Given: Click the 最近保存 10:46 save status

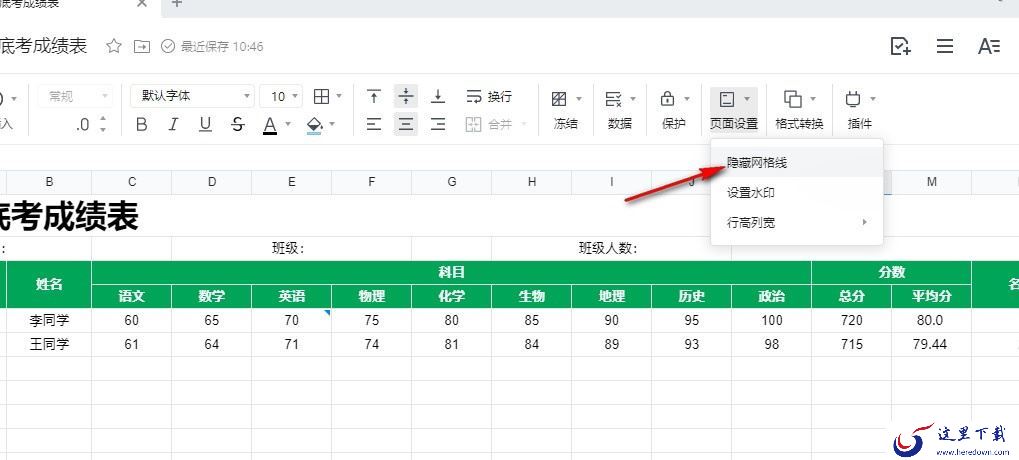Looking at the screenshot, I should click(x=213, y=46).
